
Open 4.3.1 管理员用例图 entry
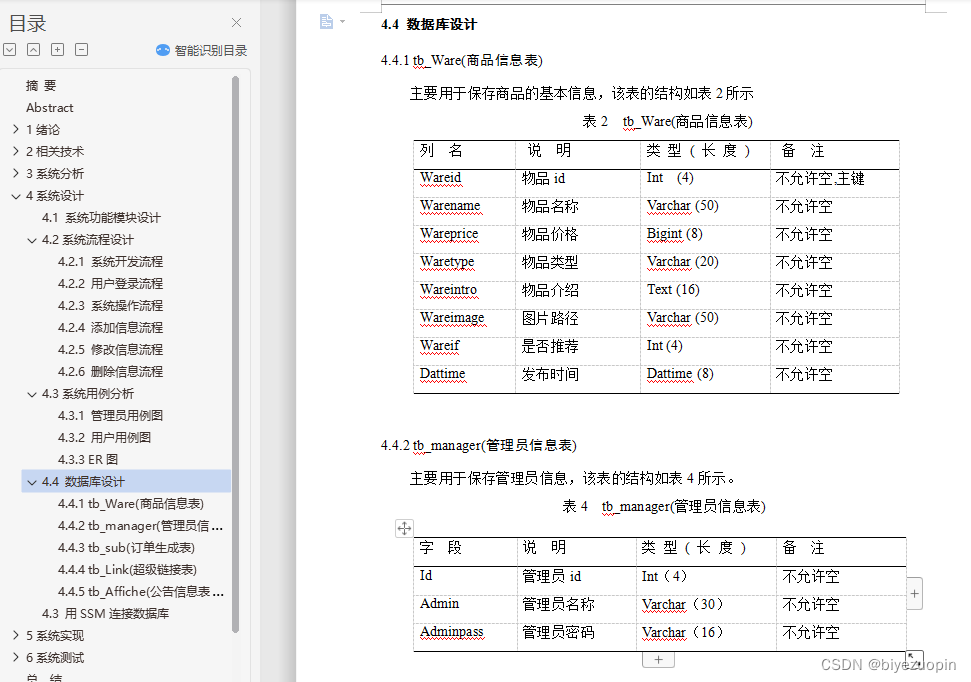click(x=110, y=415)
